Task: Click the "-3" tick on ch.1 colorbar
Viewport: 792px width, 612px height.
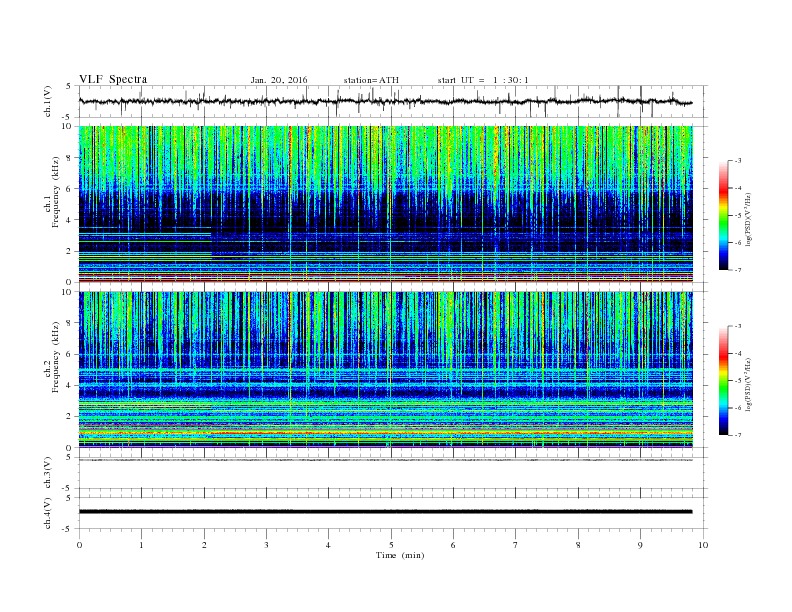Action: (737, 161)
